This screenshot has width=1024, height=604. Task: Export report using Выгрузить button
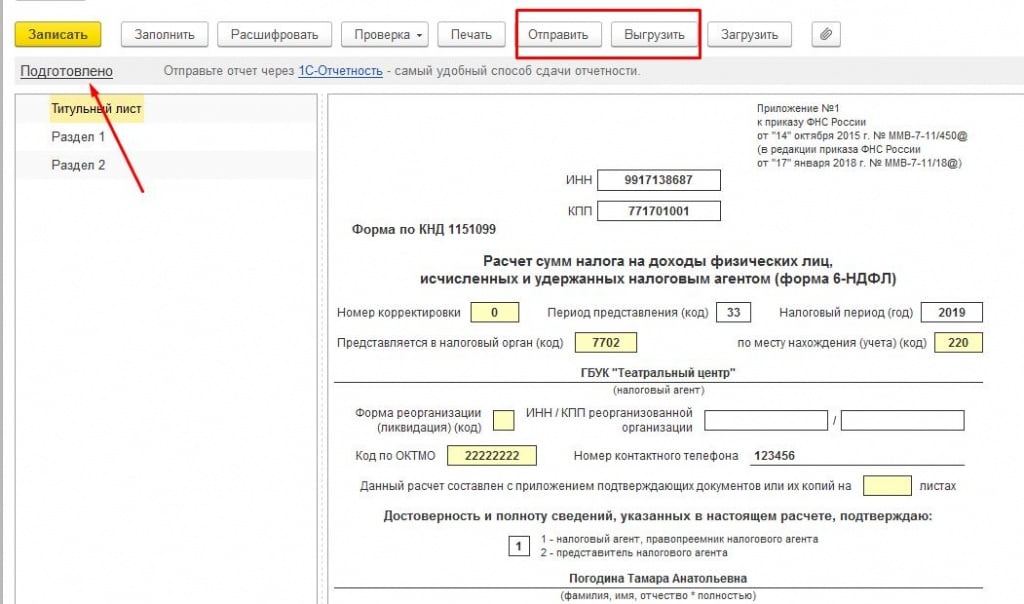(x=654, y=35)
